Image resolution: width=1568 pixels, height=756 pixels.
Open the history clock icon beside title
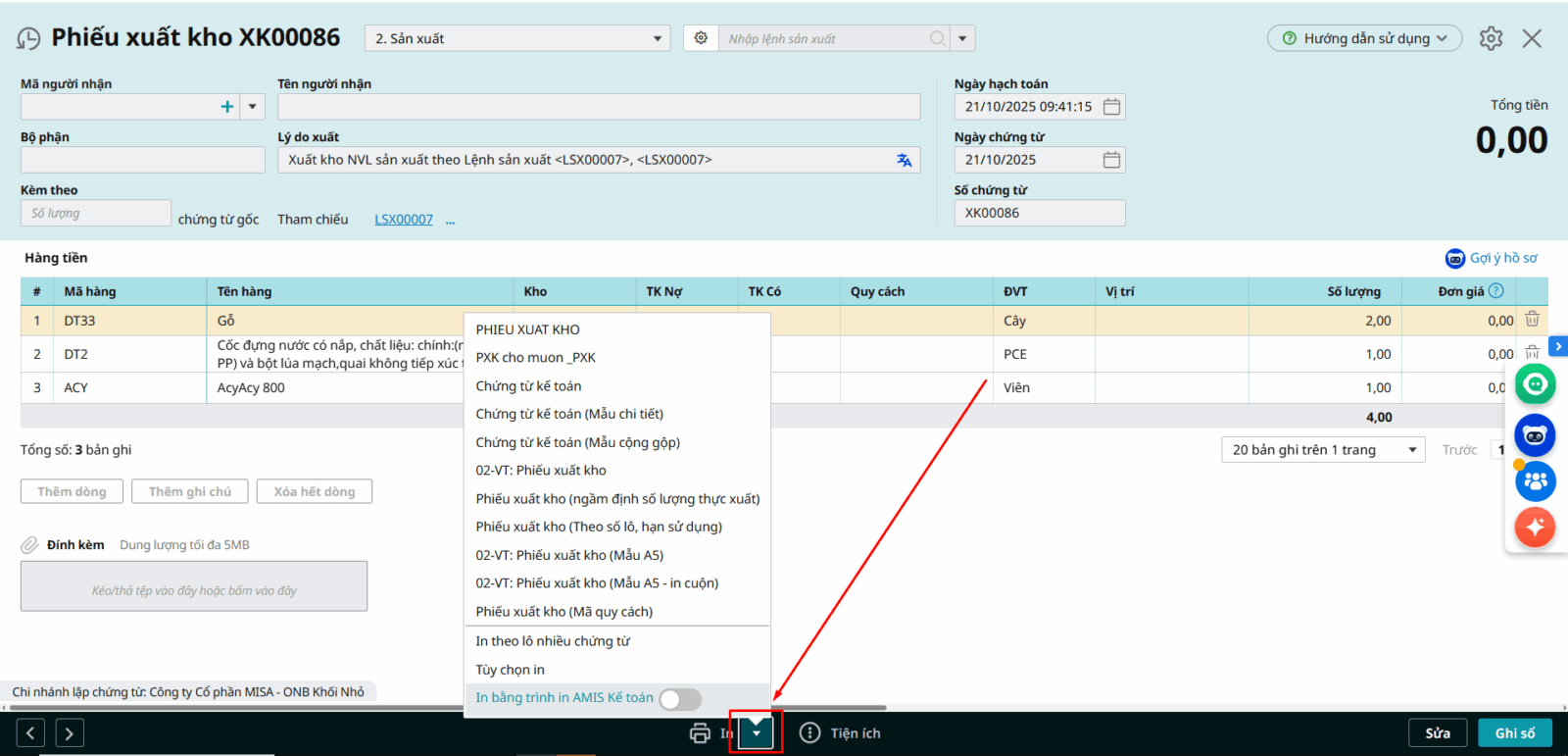click(28, 38)
